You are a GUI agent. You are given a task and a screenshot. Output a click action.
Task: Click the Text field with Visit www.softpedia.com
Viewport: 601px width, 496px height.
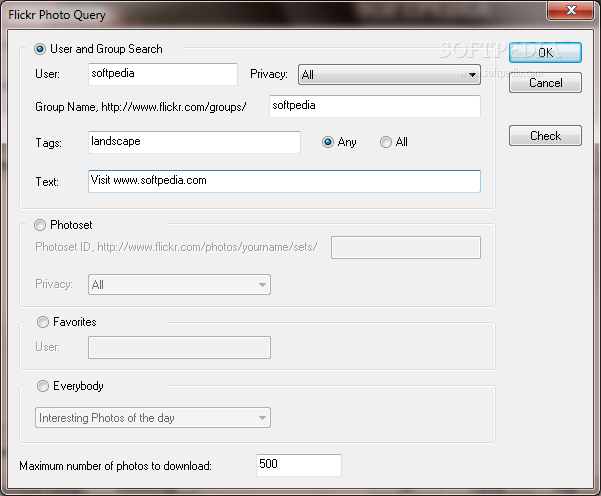pos(284,181)
